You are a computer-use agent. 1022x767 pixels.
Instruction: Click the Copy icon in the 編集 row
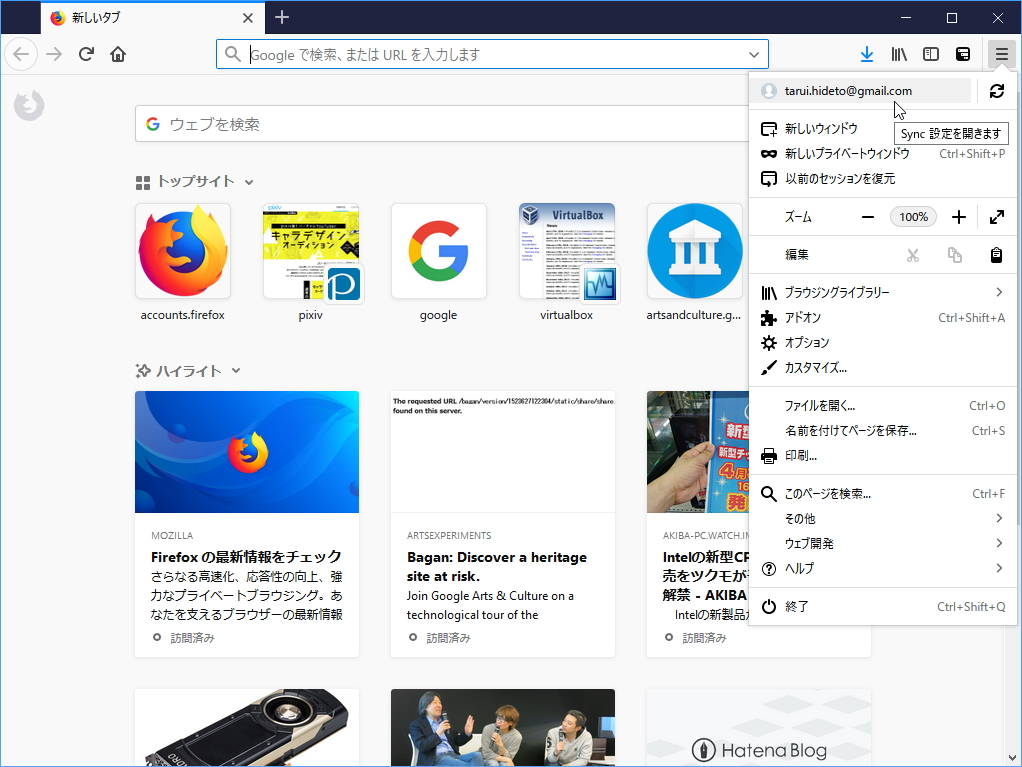click(x=954, y=255)
